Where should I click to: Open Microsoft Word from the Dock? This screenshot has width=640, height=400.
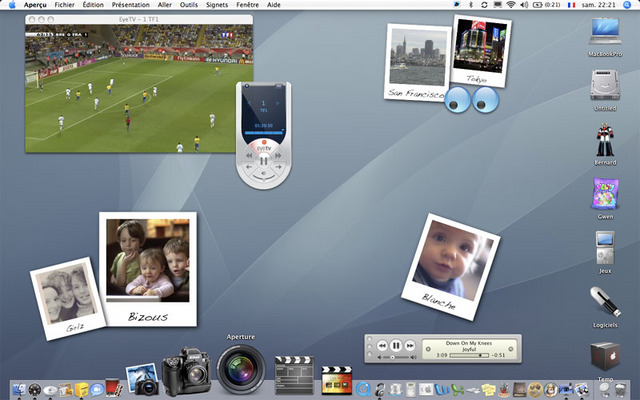[x=442, y=389]
